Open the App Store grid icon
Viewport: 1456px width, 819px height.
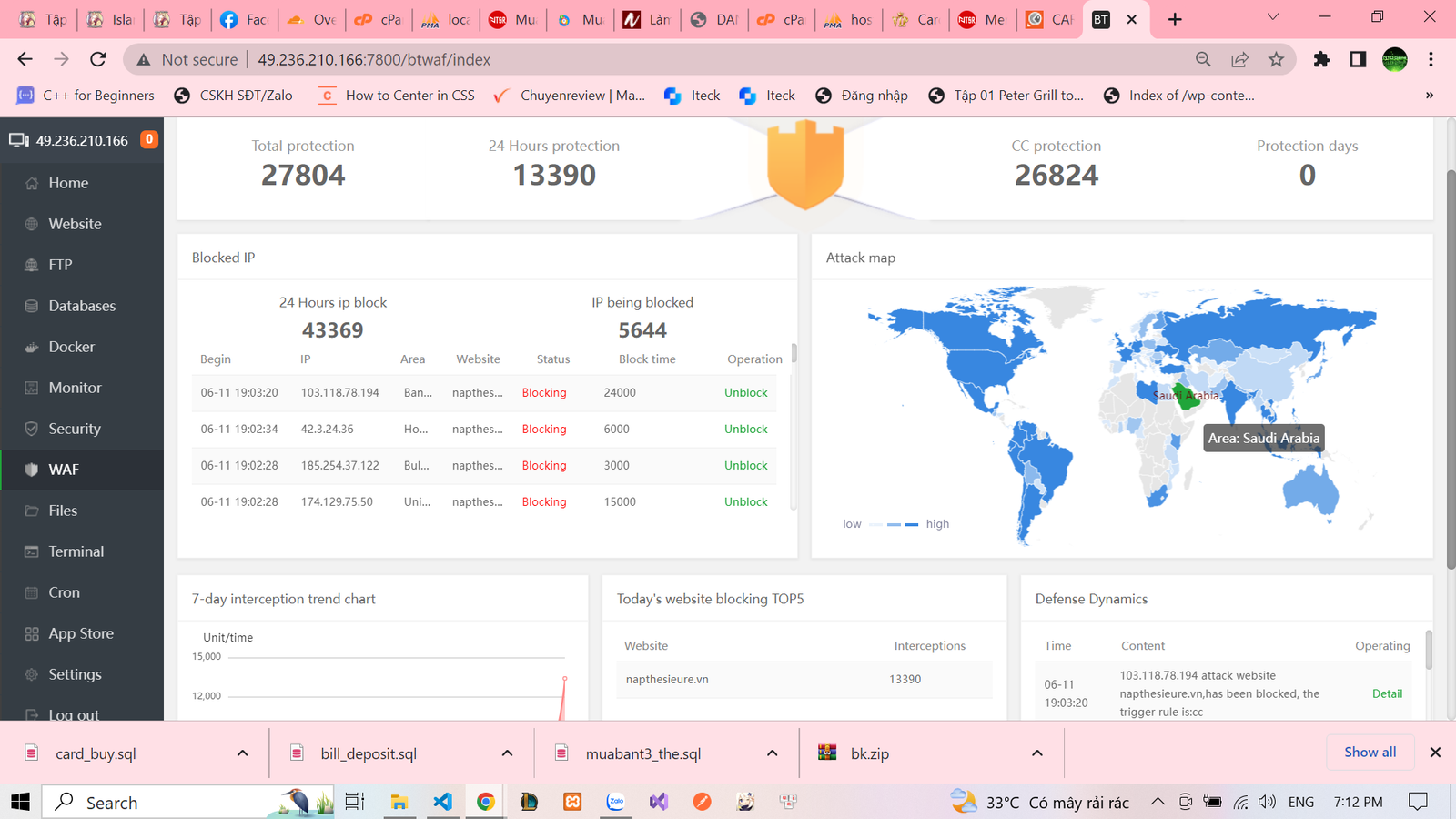point(32,633)
